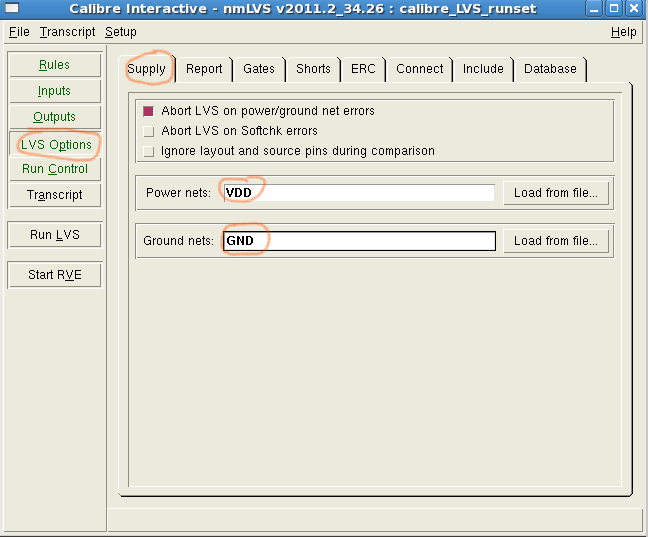Switch to the Shorts tab

[x=313, y=69]
